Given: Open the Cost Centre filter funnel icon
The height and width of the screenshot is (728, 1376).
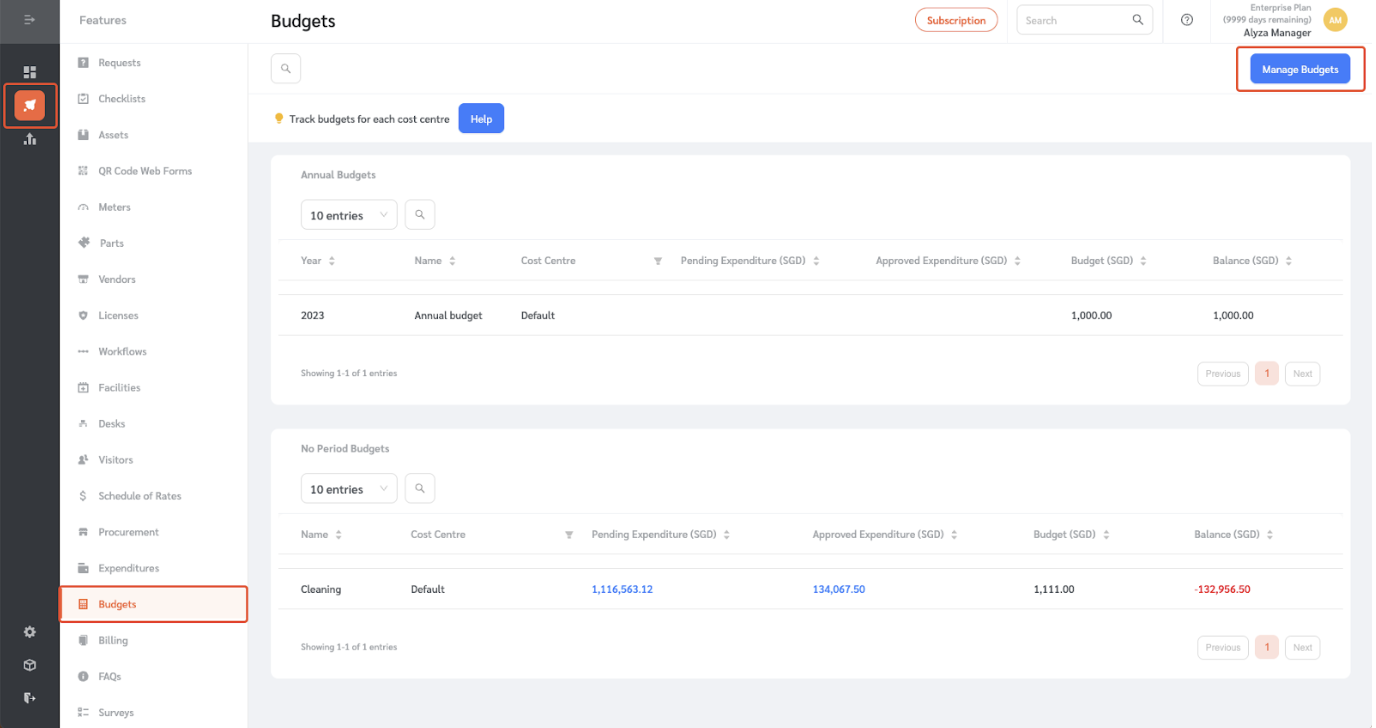Looking at the screenshot, I should pyautogui.click(x=657, y=260).
